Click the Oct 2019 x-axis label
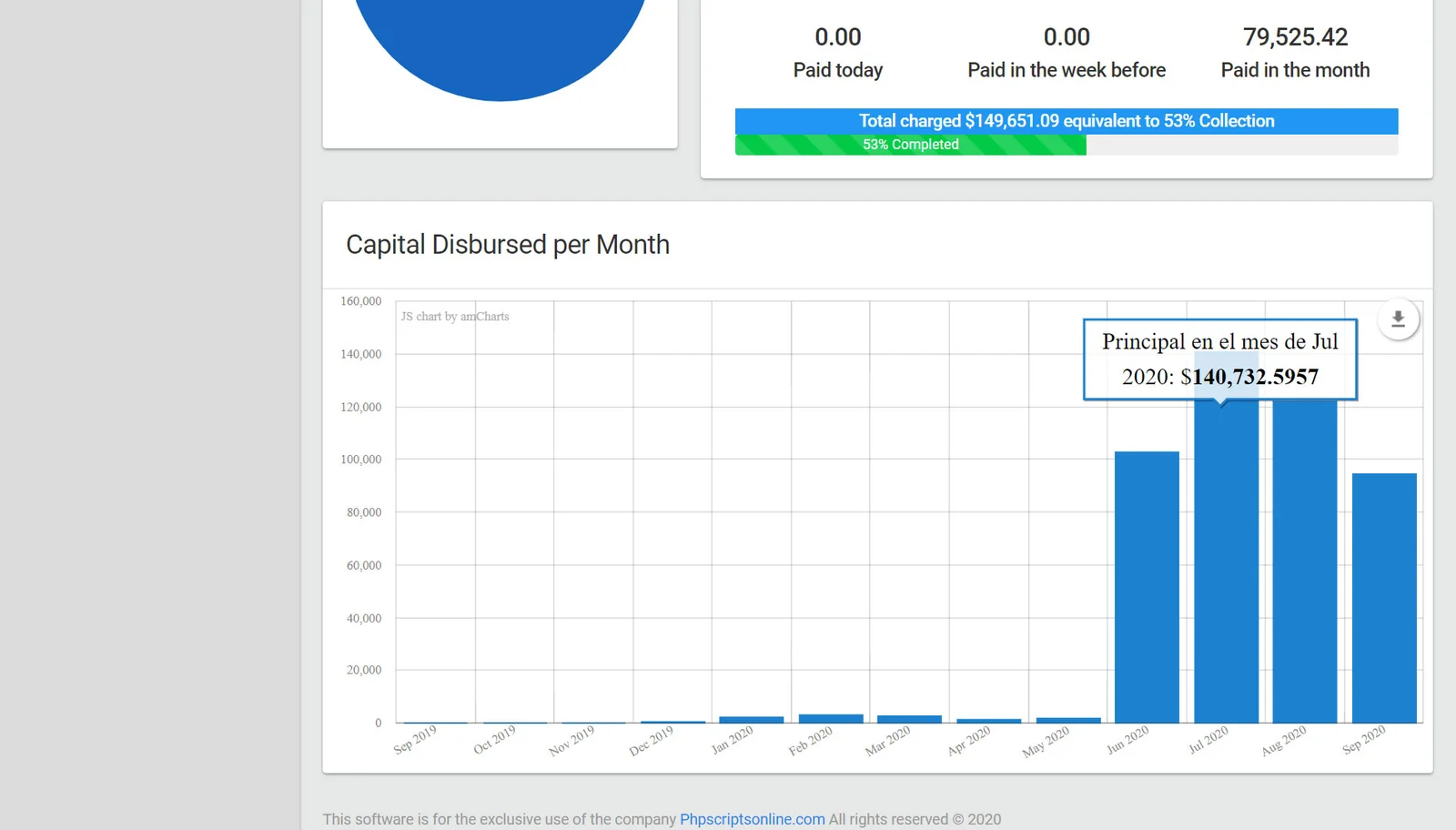 coord(494,740)
